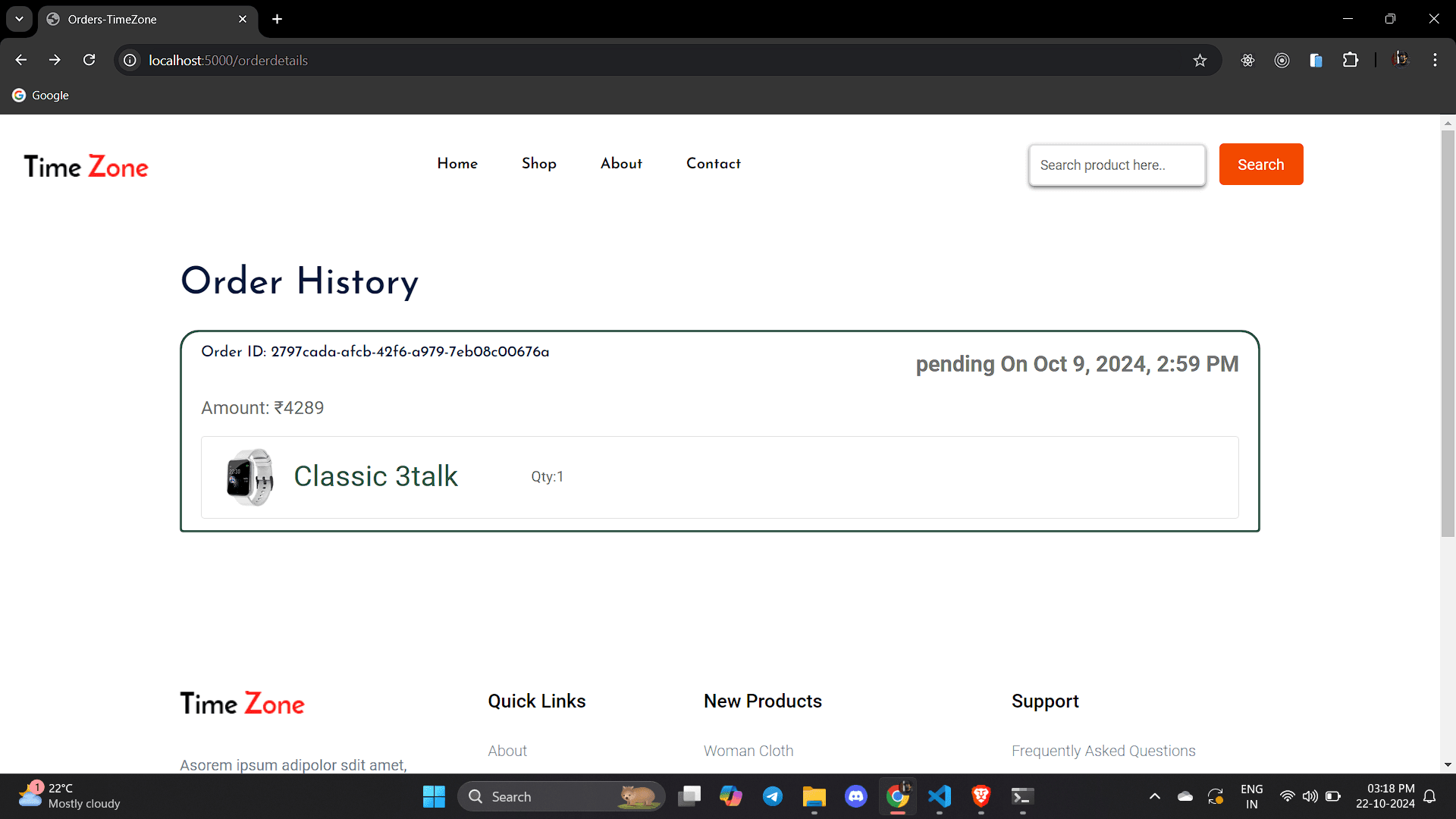The width and height of the screenshot is (1456, 819).
Task: Focus the search product field
Action: pyautogui.click(x=1117, y=165)
